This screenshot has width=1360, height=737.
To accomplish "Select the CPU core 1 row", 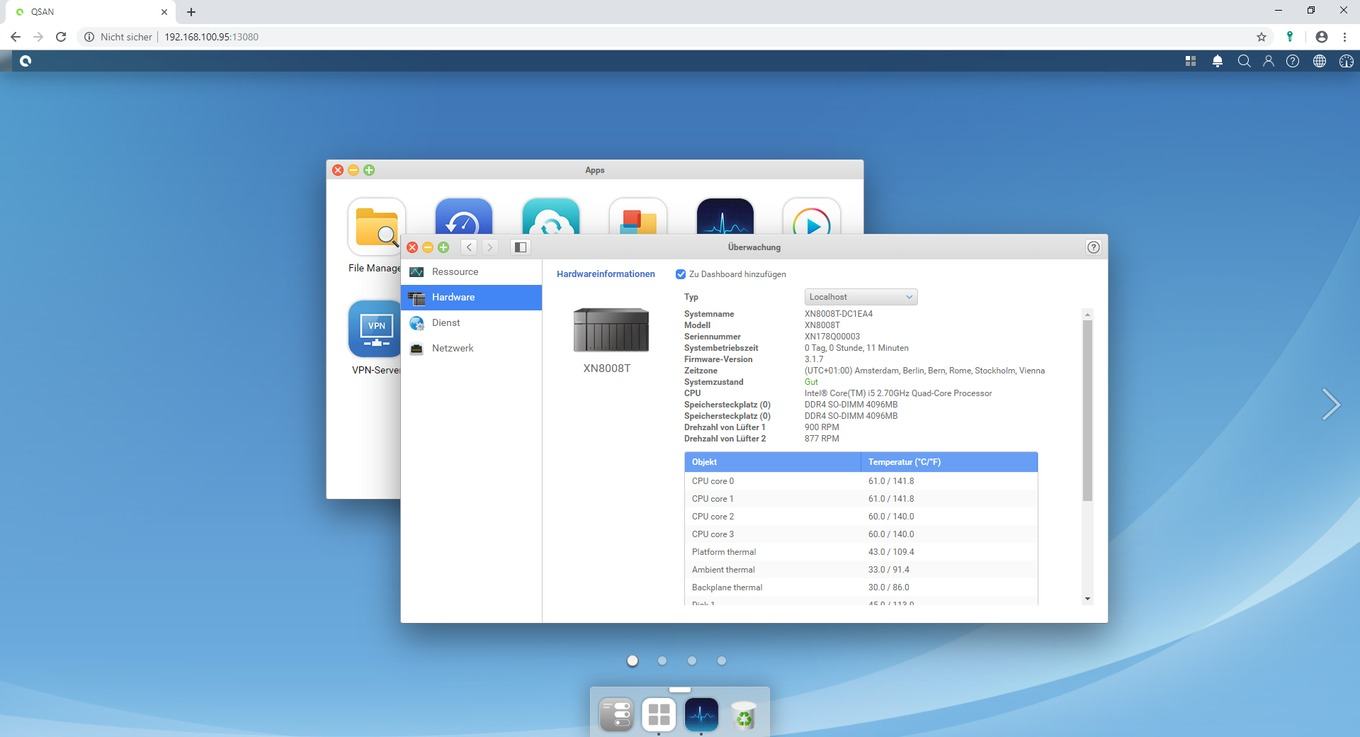I will (861, 499).
